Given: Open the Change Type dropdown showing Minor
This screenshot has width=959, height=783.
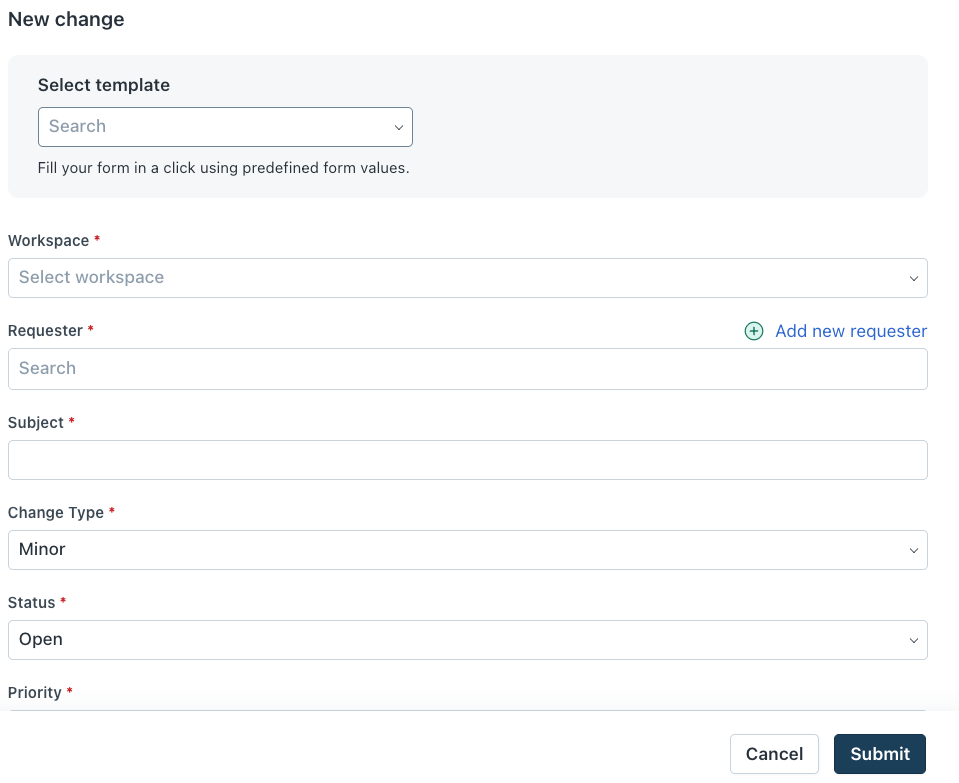Looking at the screenshot, I should pos(468,550).
